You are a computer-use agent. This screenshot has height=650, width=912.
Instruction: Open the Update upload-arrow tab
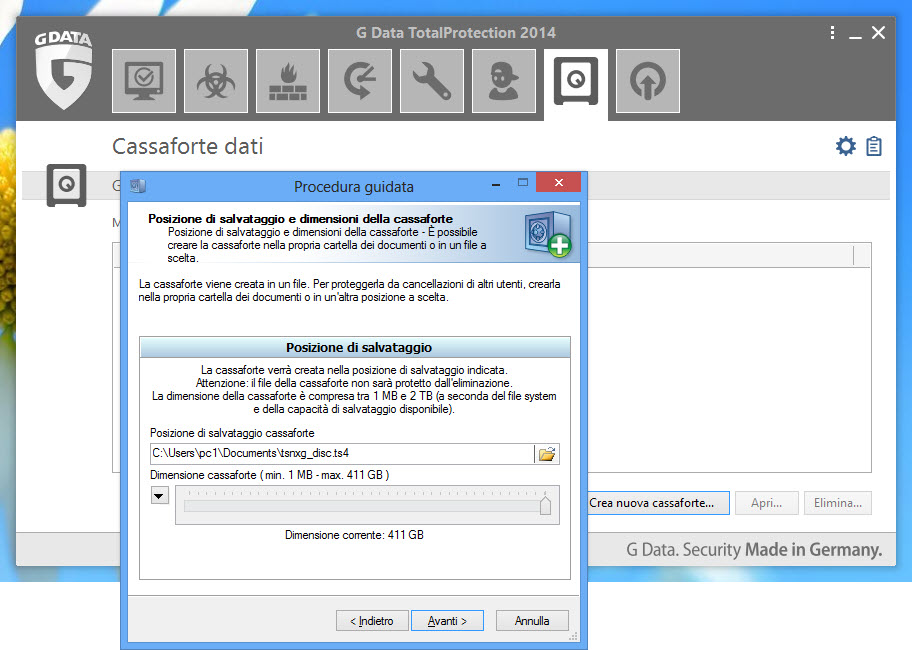click(x=648, y=81)
